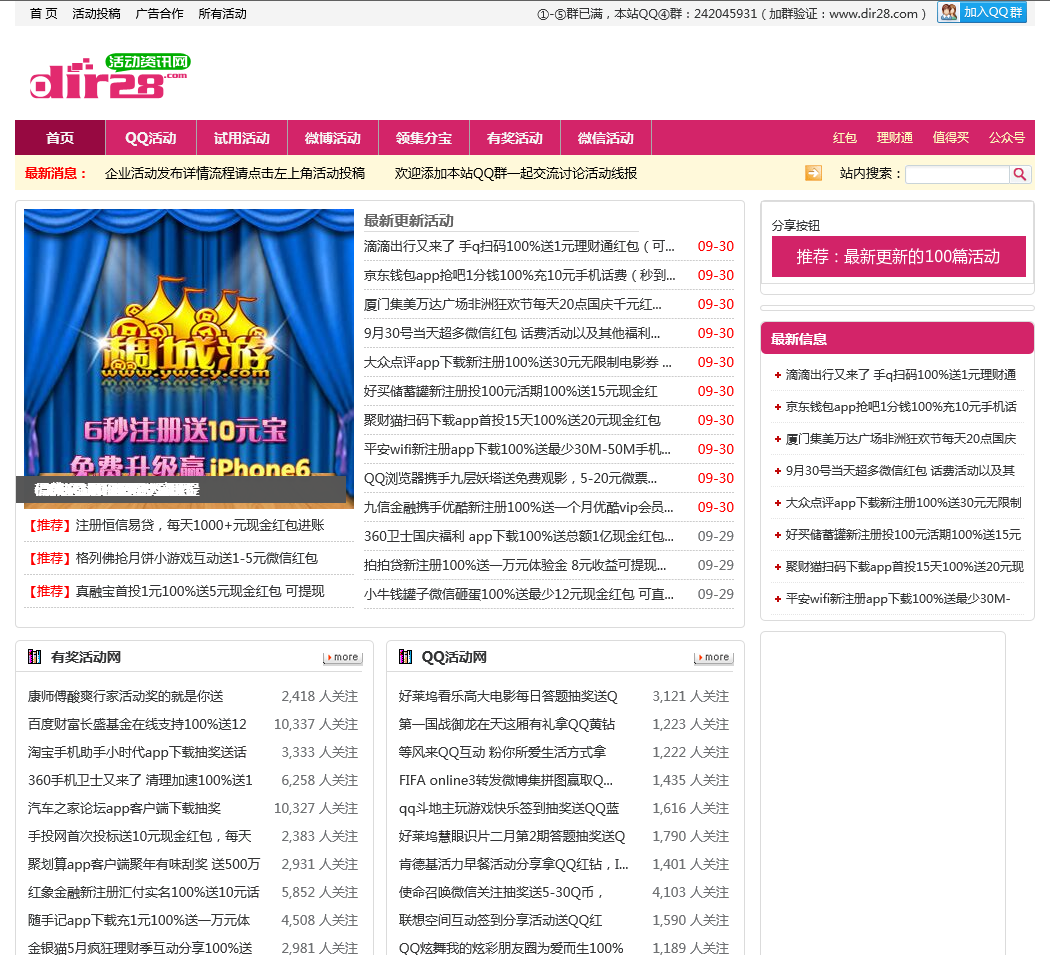Click the search magnifier icon

[1019, 174]
